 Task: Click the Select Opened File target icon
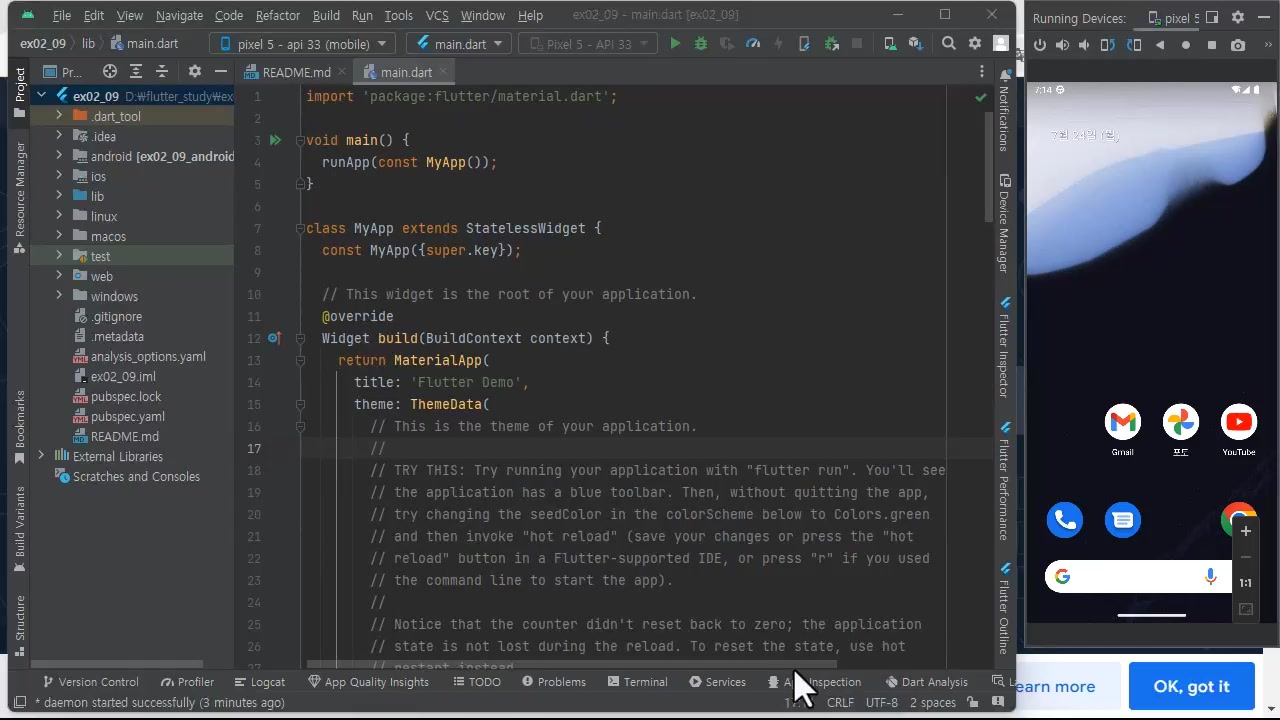[110, 72]
